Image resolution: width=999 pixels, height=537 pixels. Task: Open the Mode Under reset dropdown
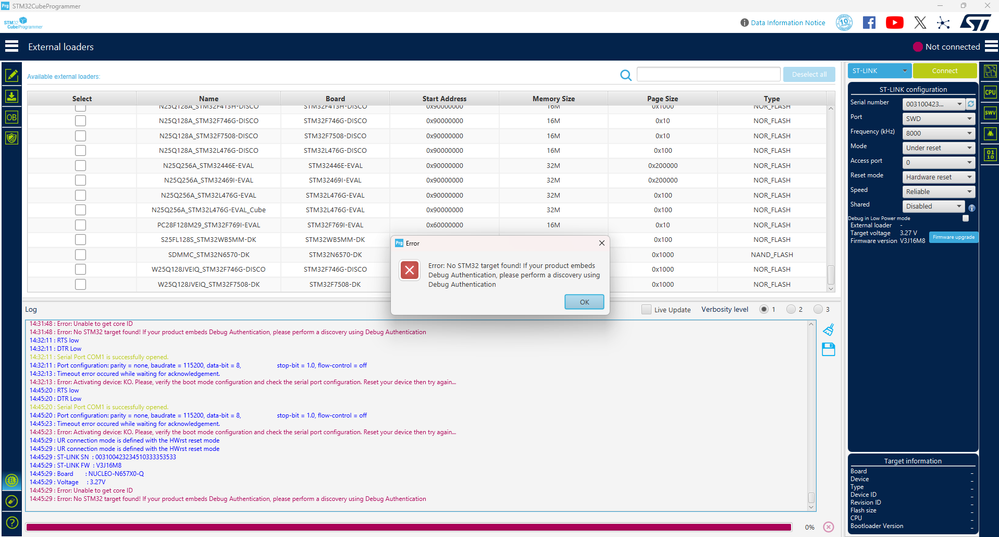938,148
